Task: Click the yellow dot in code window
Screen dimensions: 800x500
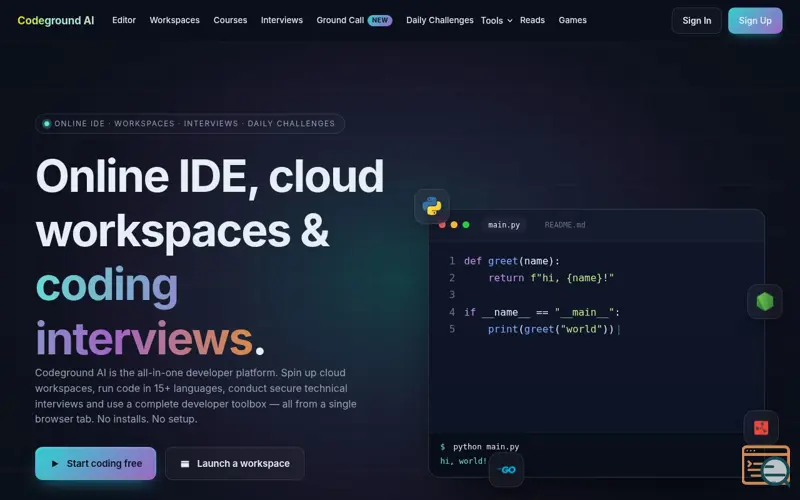Action: [454, 225]
